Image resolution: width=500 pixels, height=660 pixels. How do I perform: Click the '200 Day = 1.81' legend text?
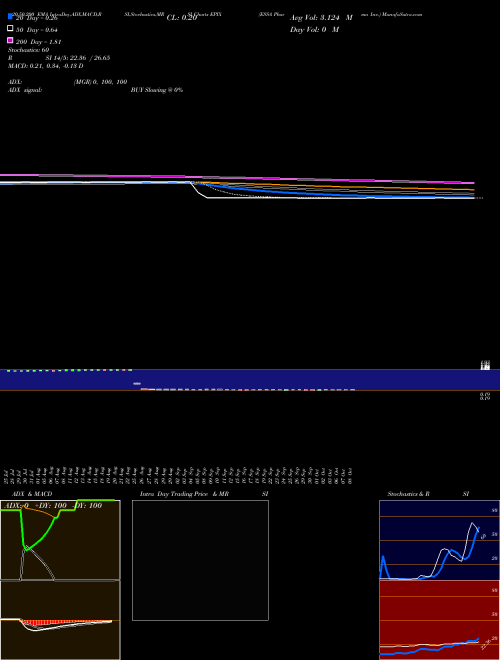pos(39,42)
